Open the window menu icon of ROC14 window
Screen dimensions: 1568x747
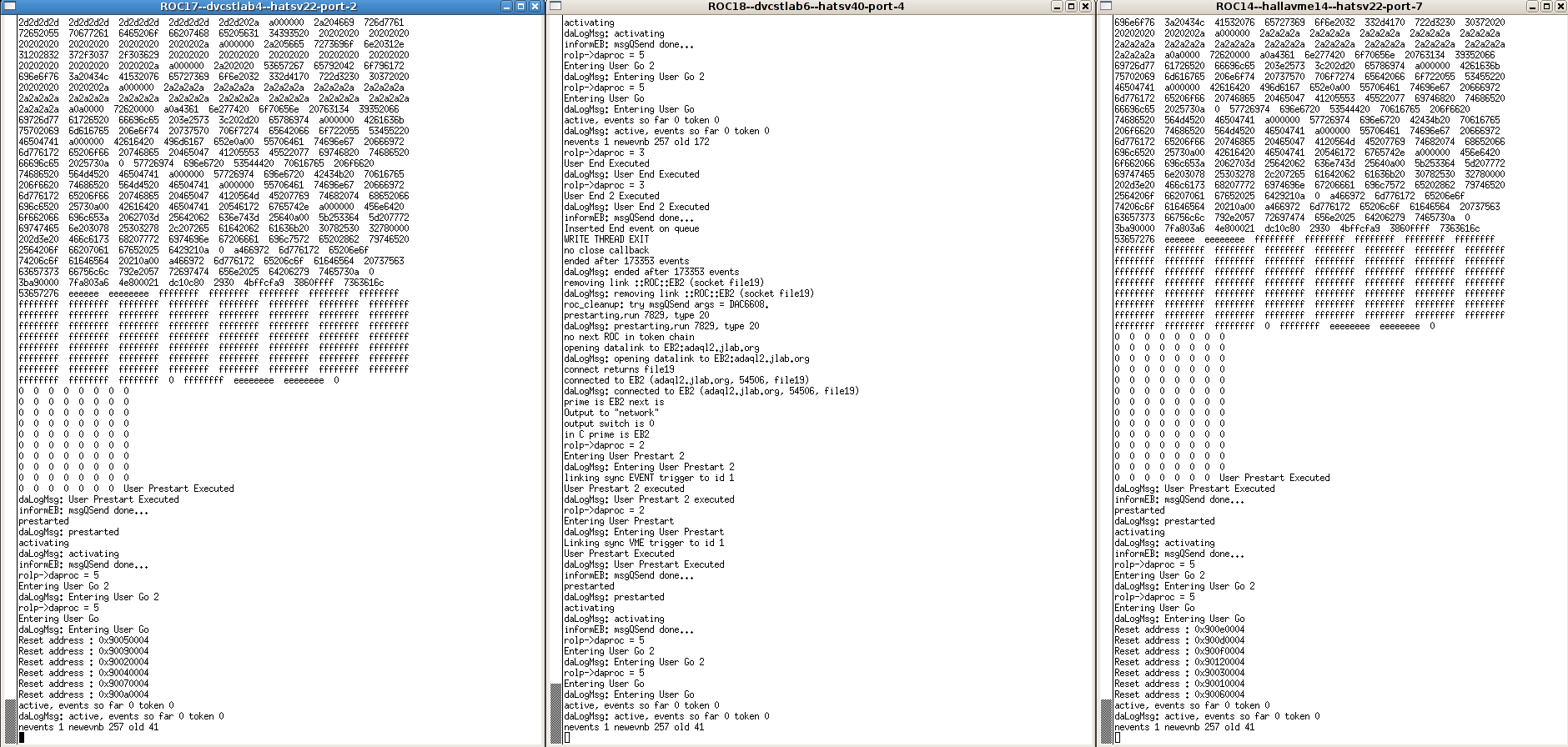[1107, 6]
